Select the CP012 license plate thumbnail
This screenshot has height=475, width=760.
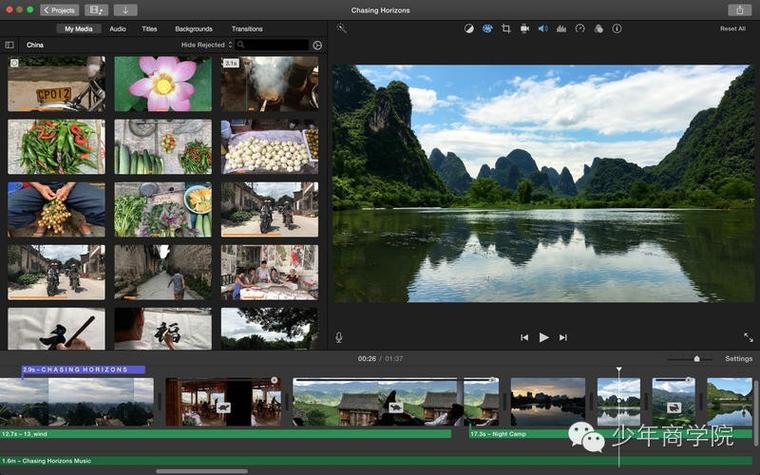pos(56,84)
